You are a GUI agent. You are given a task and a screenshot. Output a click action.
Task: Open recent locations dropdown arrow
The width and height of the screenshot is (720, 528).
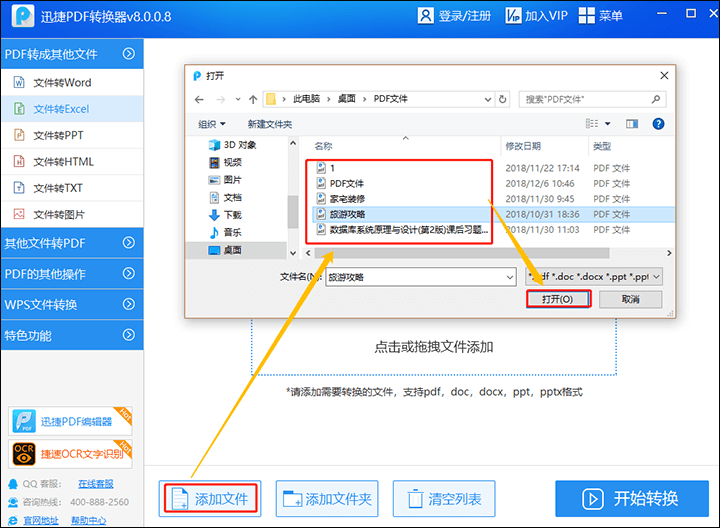(x=238, y=99)
